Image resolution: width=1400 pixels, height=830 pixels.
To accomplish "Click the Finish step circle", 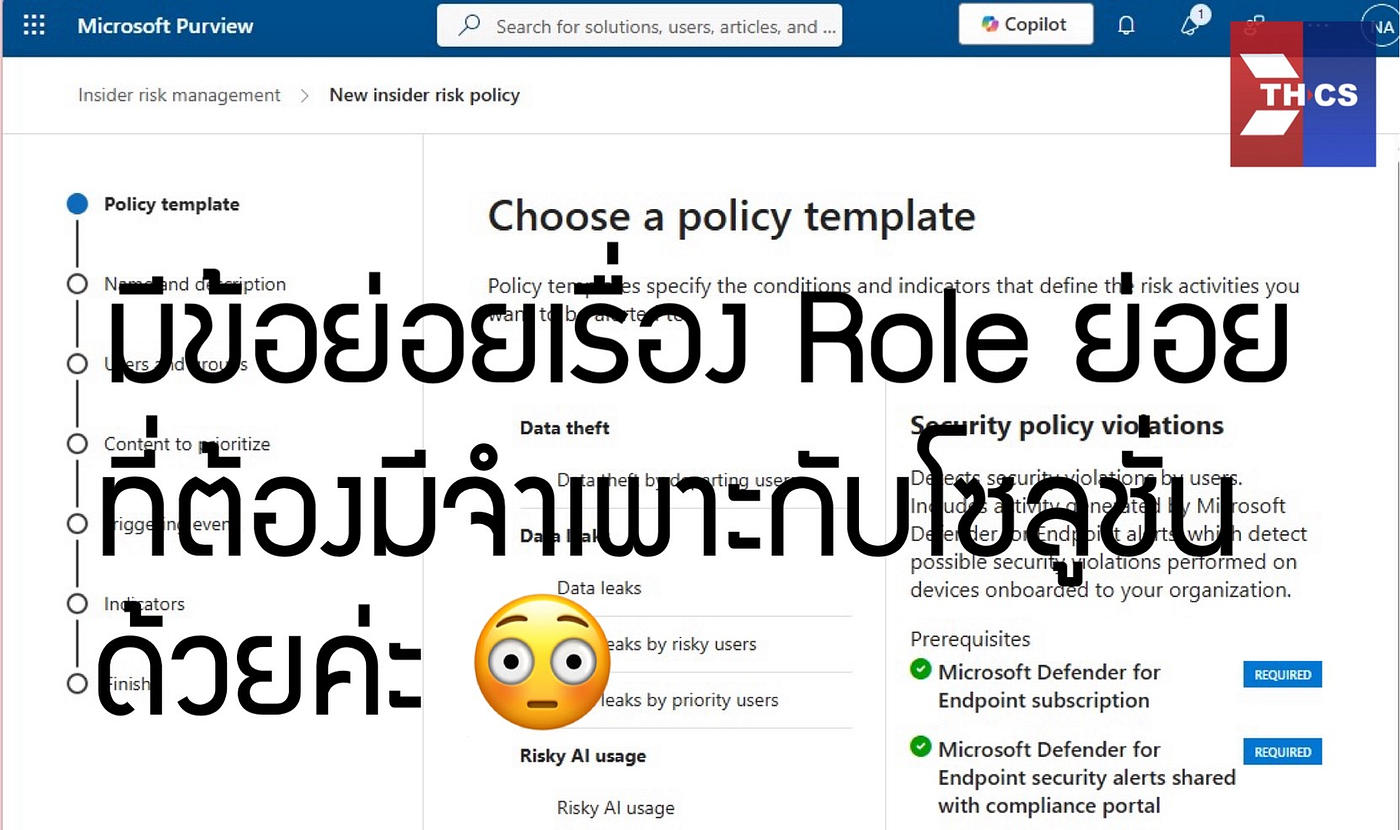I will point(78,683).
